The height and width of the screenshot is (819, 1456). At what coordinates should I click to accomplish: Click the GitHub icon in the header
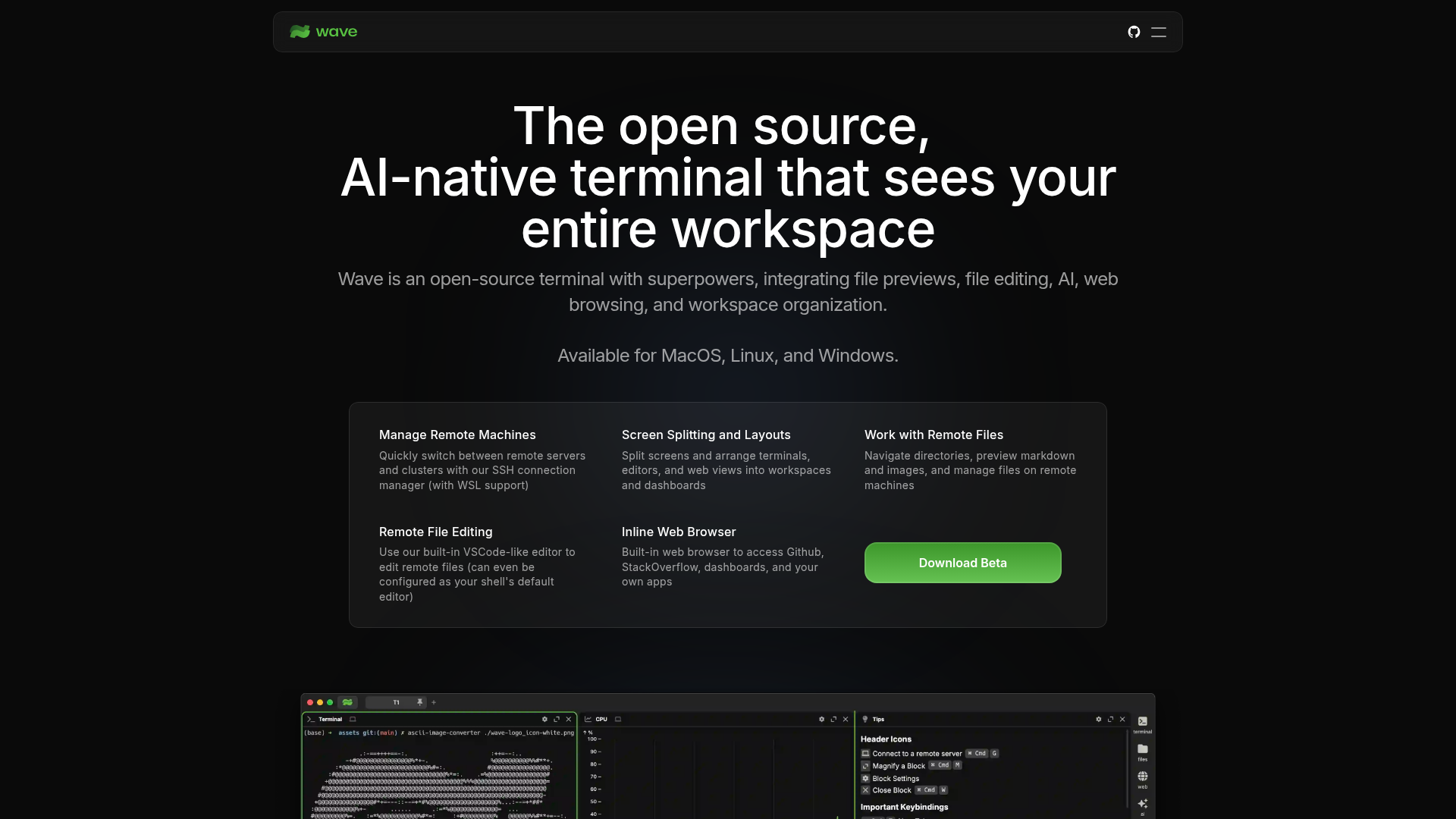click(x=1134, y=32)
